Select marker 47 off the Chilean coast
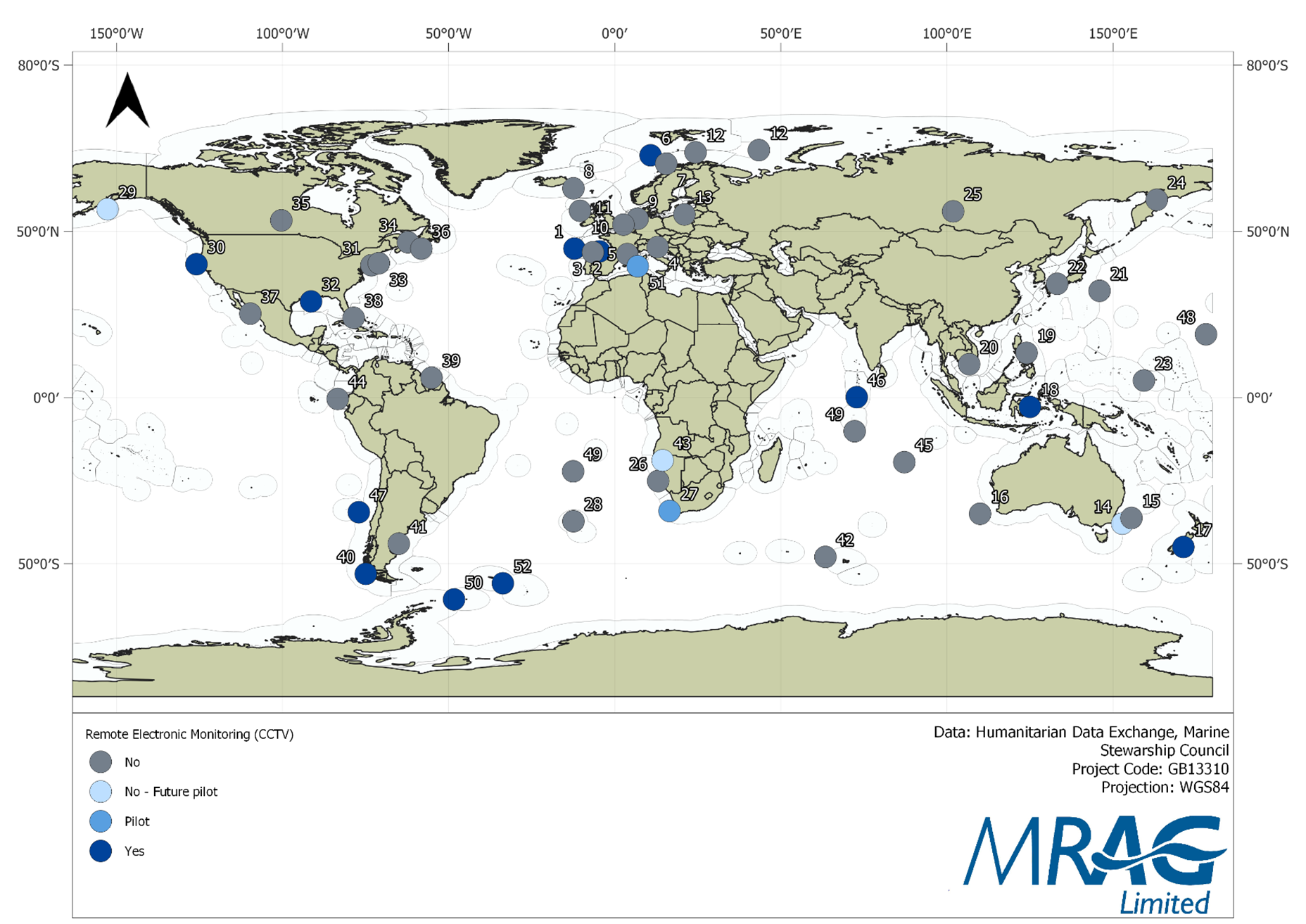 [x=359, y=512]
